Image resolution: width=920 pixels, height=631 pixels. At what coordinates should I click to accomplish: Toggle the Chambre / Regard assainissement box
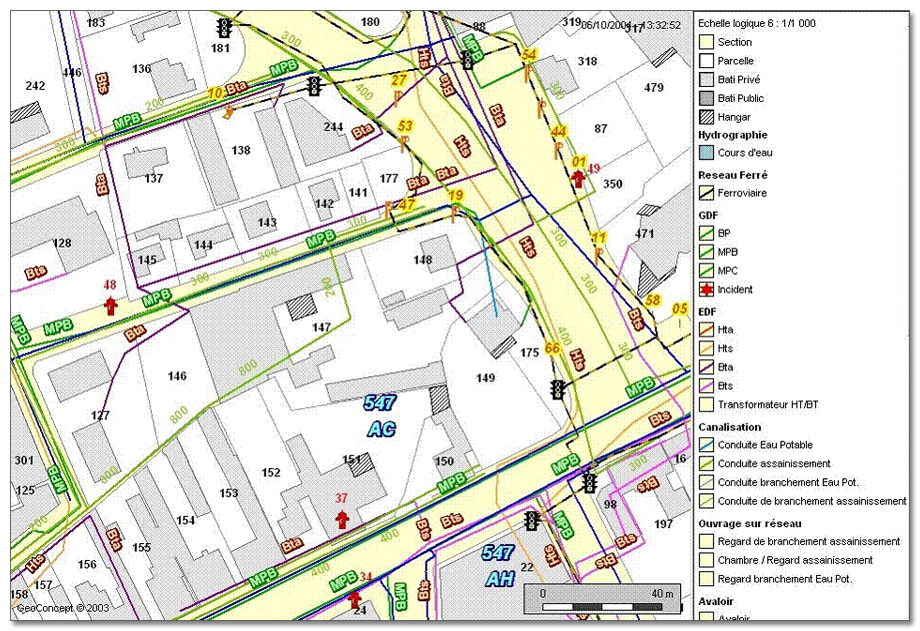pos(706,560)
